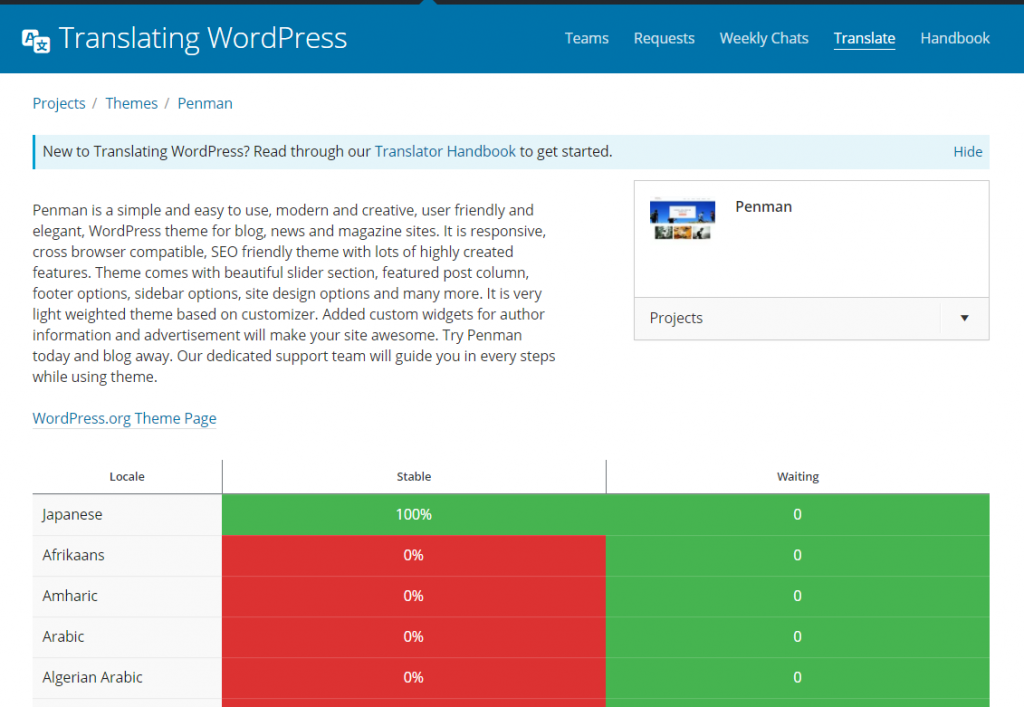Screen dimensions: 1024x707
Task: Sort table by Locale column header
Action: point(127,477)
